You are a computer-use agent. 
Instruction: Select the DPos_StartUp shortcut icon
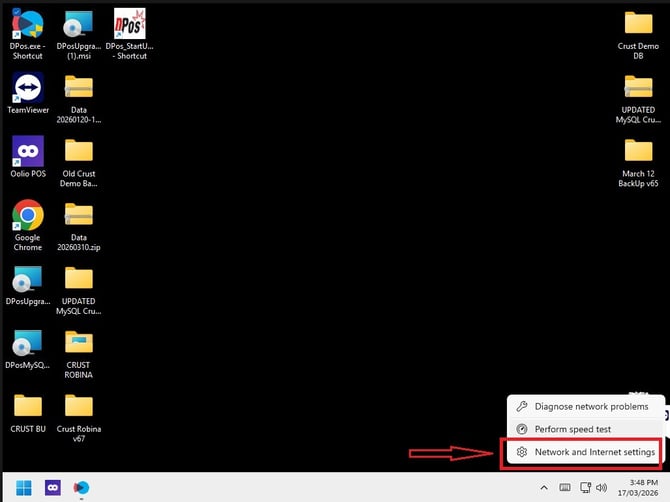pos(129,34)
